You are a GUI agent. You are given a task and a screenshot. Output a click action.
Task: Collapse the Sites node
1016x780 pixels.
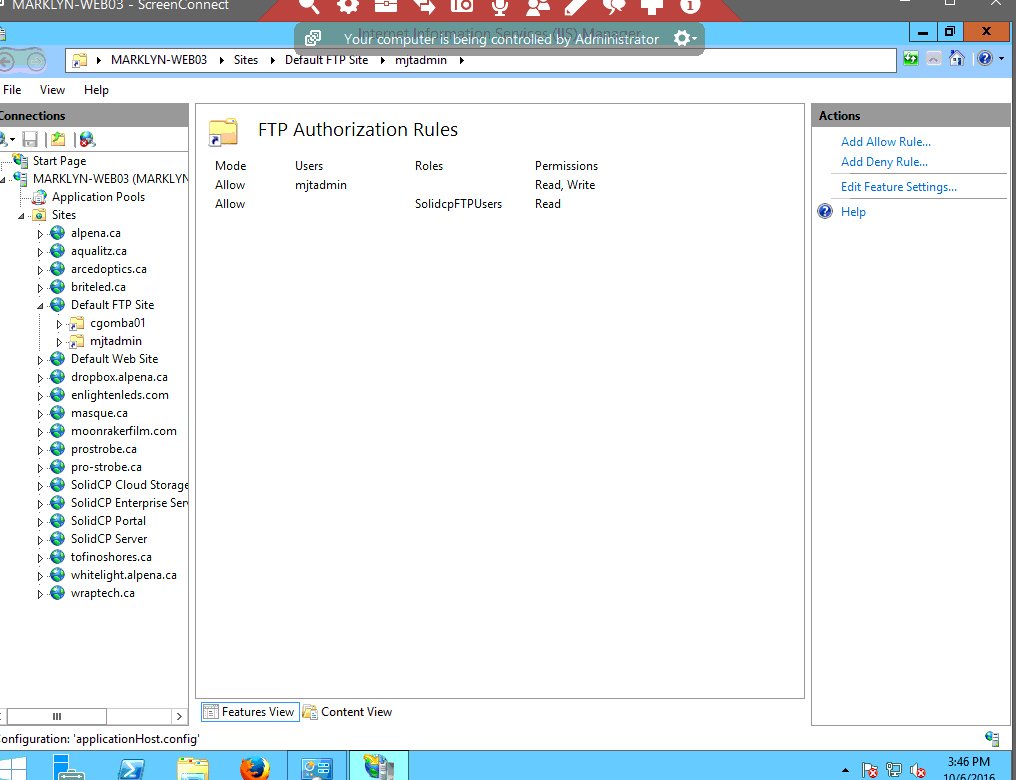tap(21, 216)
